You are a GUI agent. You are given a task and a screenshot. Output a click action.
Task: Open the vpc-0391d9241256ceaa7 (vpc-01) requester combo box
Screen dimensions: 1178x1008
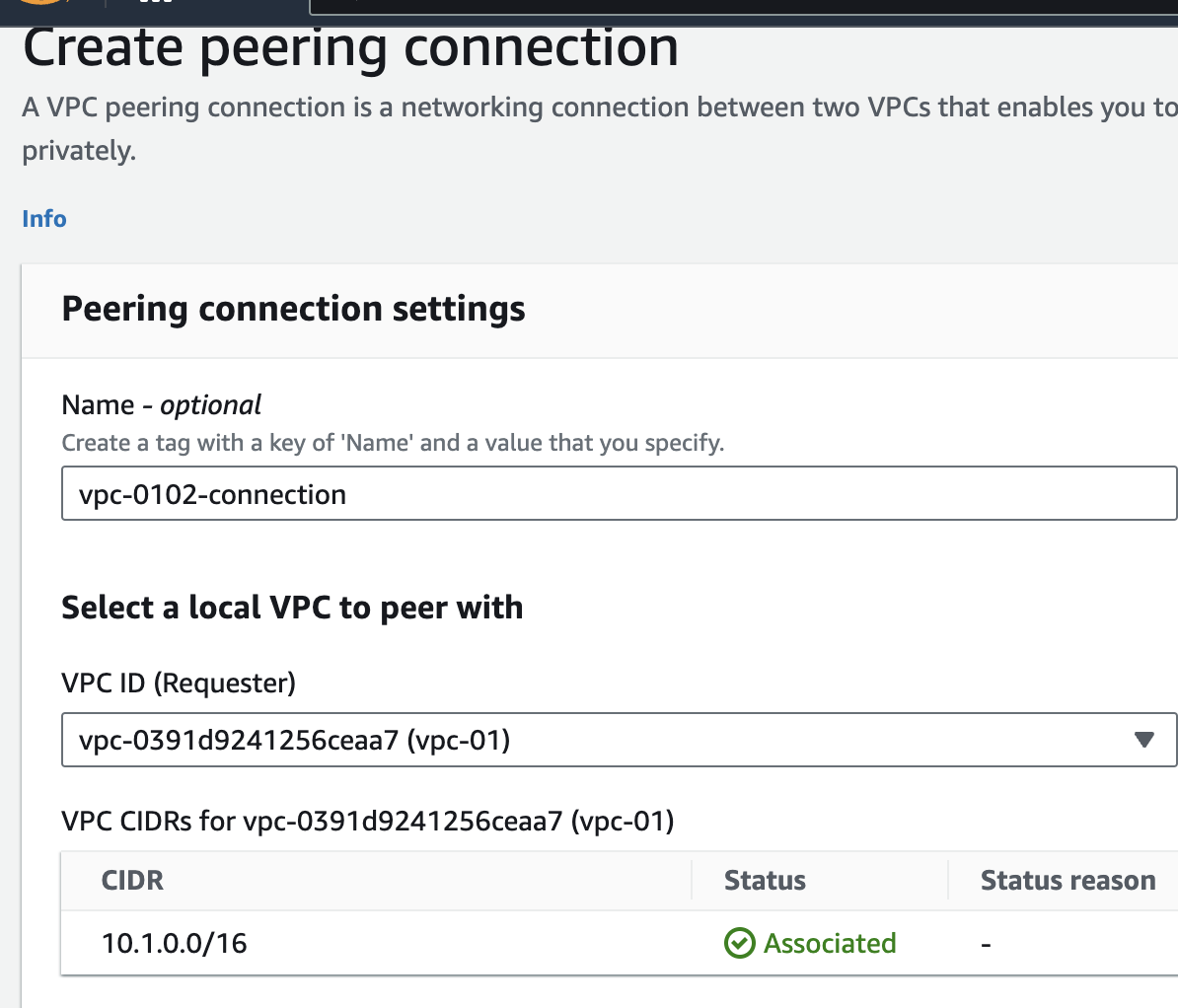coord(592,740)
